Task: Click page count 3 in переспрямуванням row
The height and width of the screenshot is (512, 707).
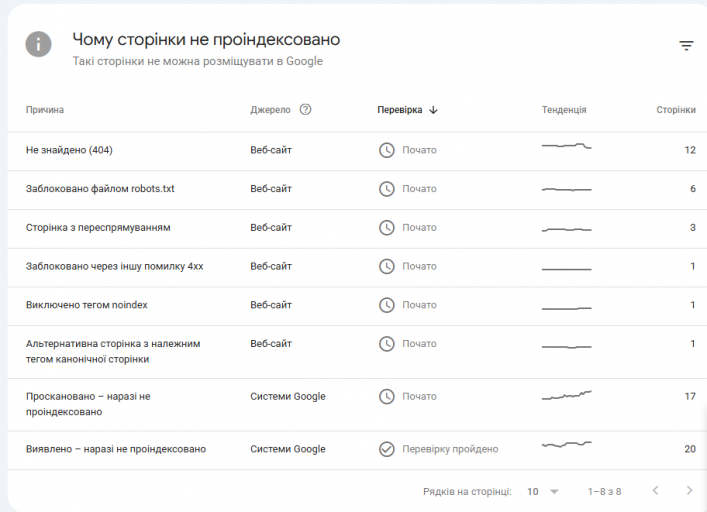Action: pyautogui.click(x=693, y=228)
